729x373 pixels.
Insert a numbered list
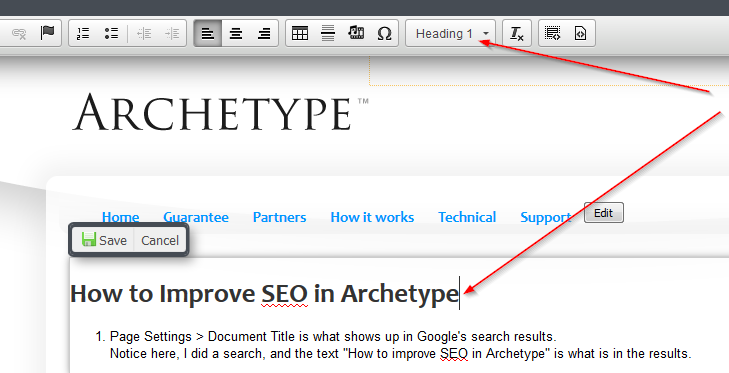(83, 33)
